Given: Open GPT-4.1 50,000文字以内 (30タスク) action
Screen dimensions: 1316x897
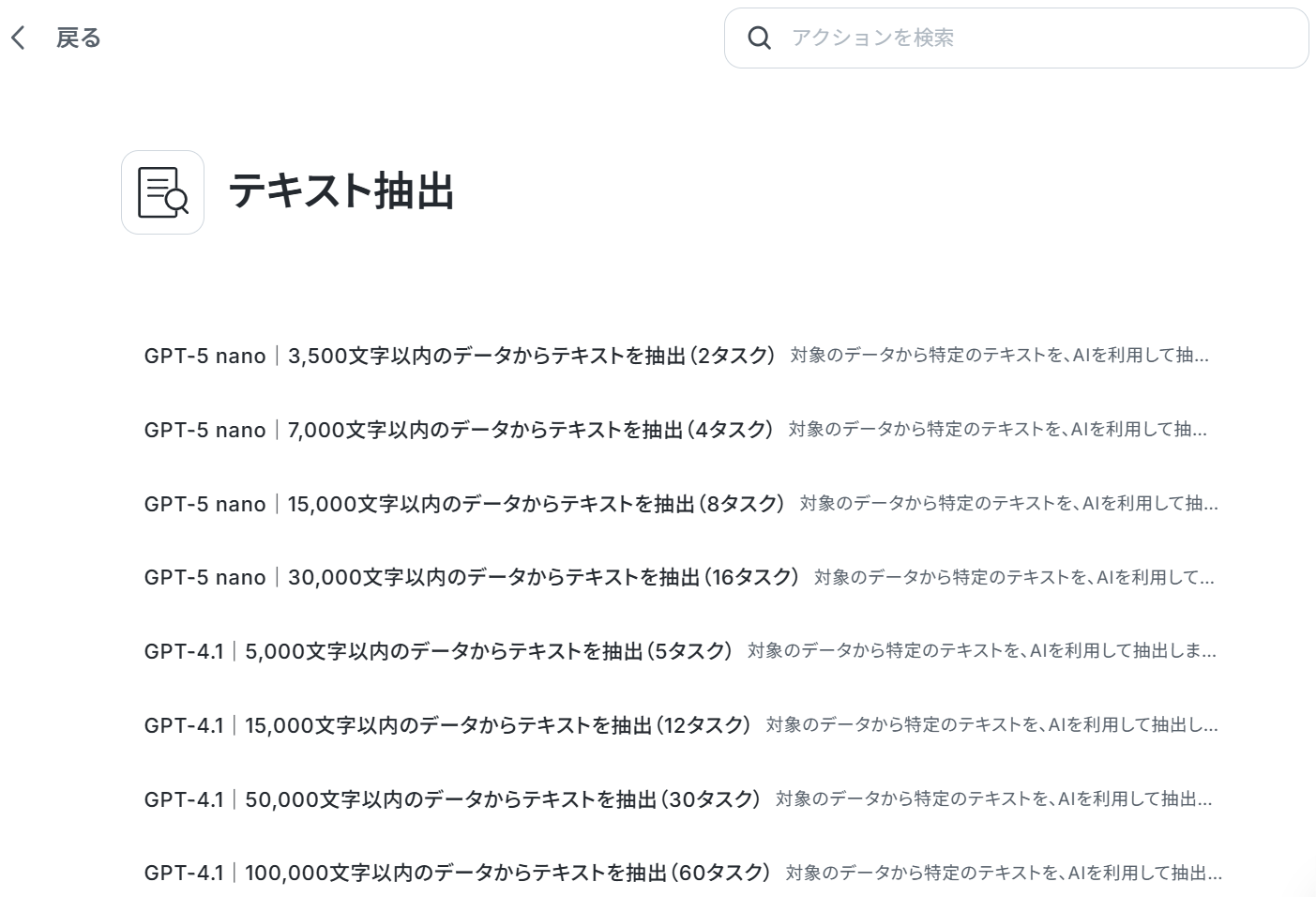Looking at the screenshot, I should click(452, 799).
